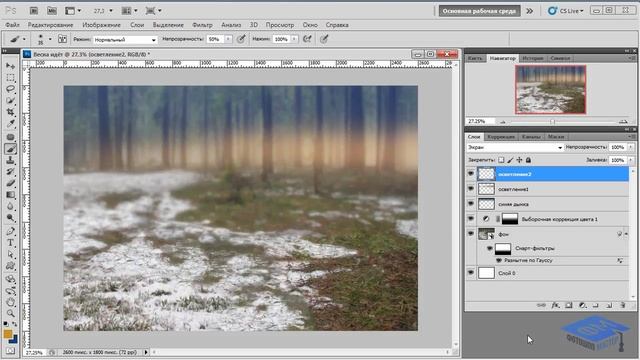Hide the синяя дымка layer
Screen dimensions: 640x360
pyautogui.click(x=471, y=204)
